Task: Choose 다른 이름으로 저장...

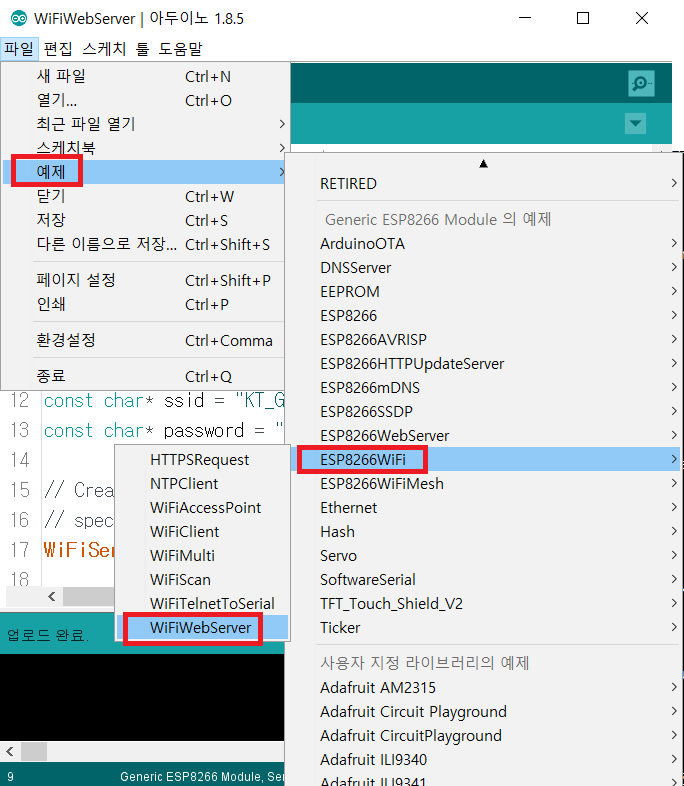Action: [145, 244]
